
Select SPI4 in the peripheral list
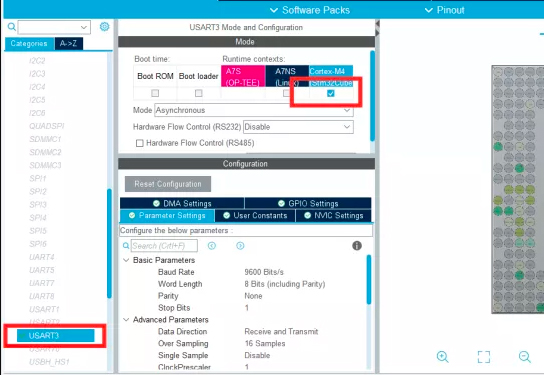click(38, 218)
